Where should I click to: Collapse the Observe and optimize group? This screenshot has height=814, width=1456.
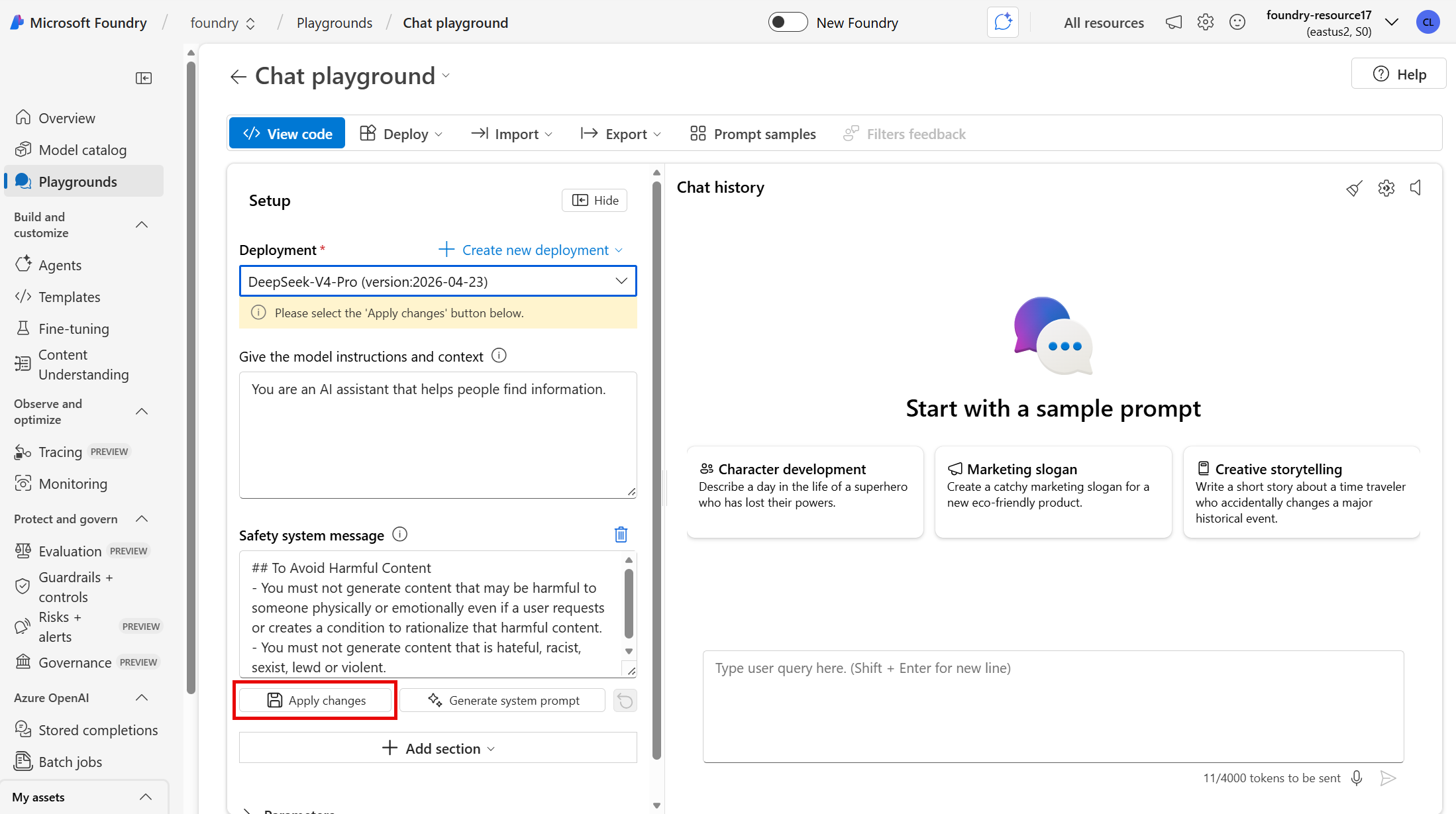pyautogui.click(x=142, y=411)
